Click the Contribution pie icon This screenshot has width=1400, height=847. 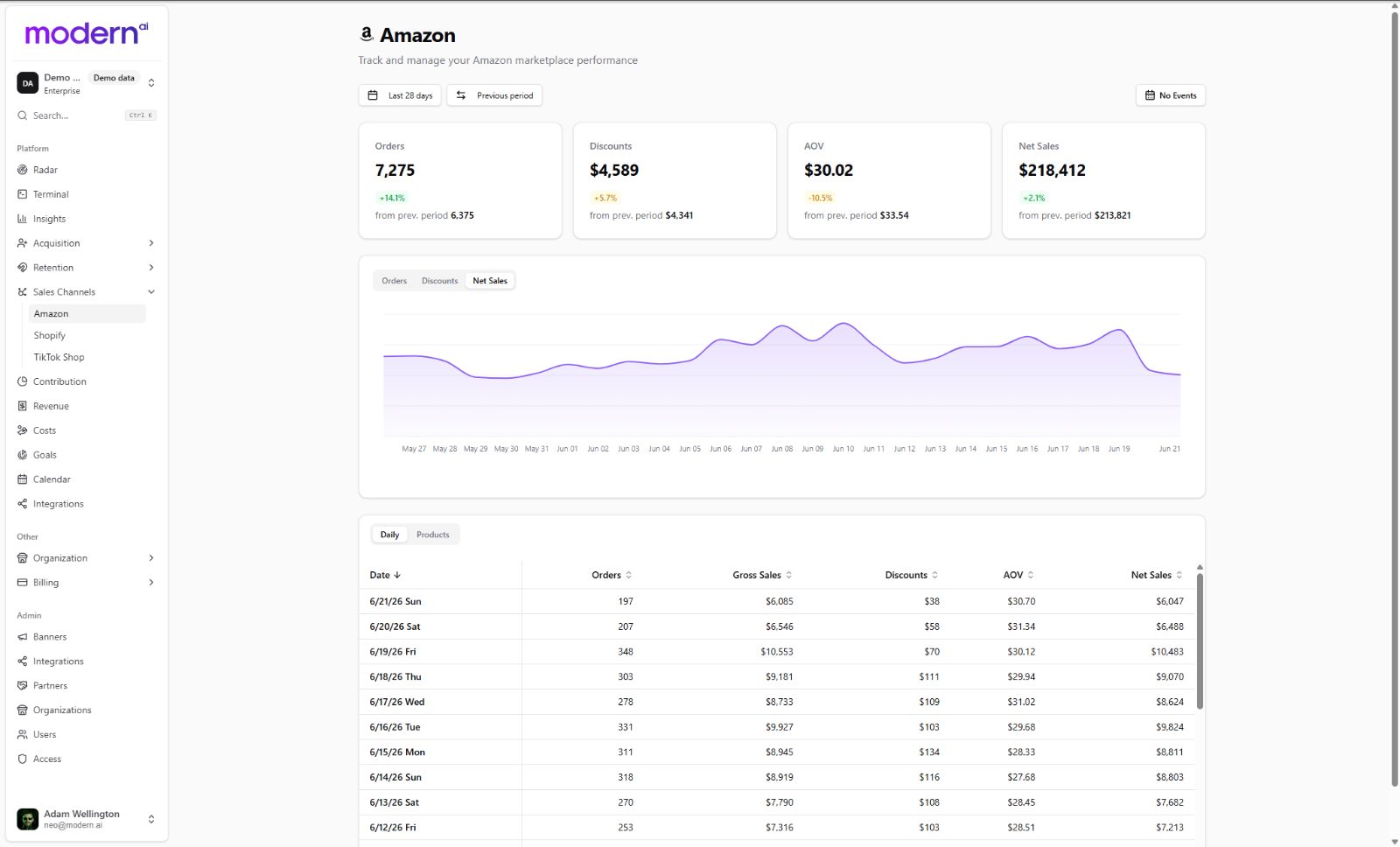(23, 381)
